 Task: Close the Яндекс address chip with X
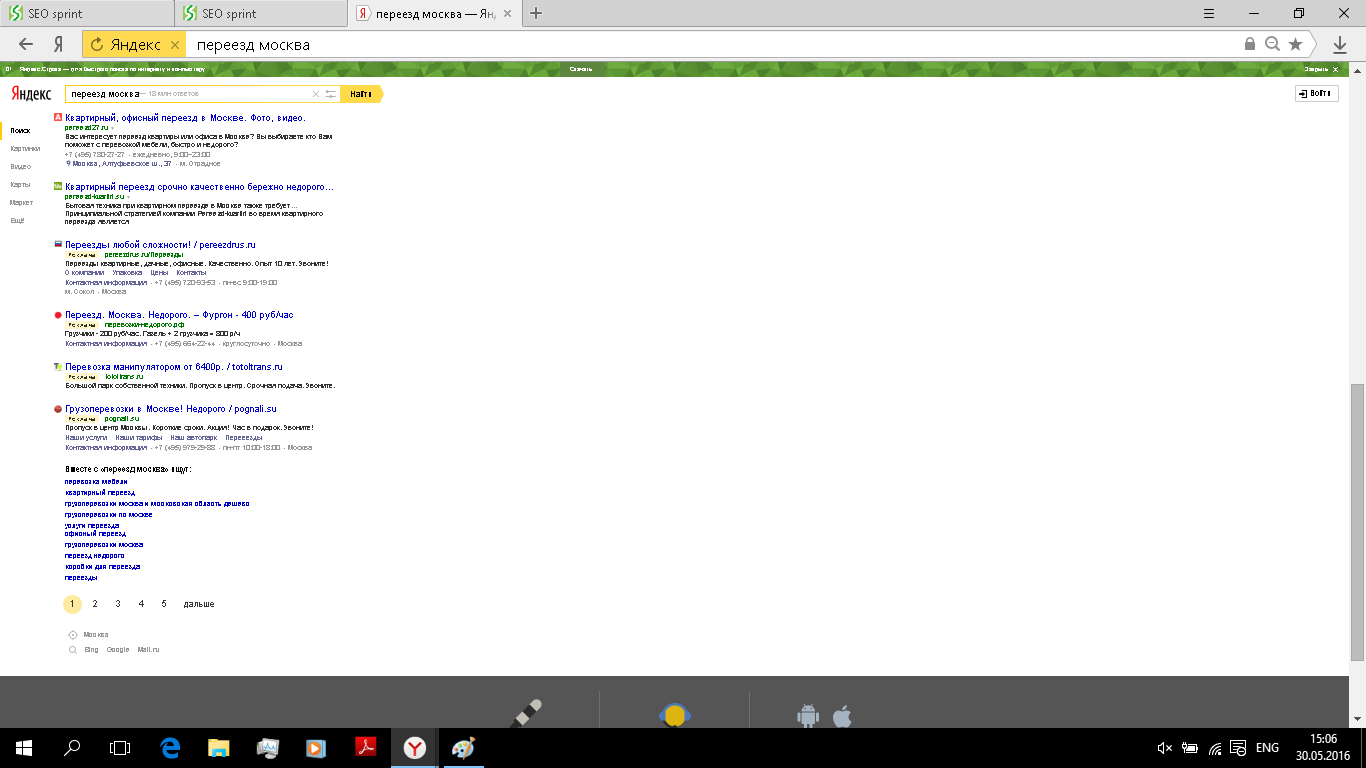[x=175, y=45]
